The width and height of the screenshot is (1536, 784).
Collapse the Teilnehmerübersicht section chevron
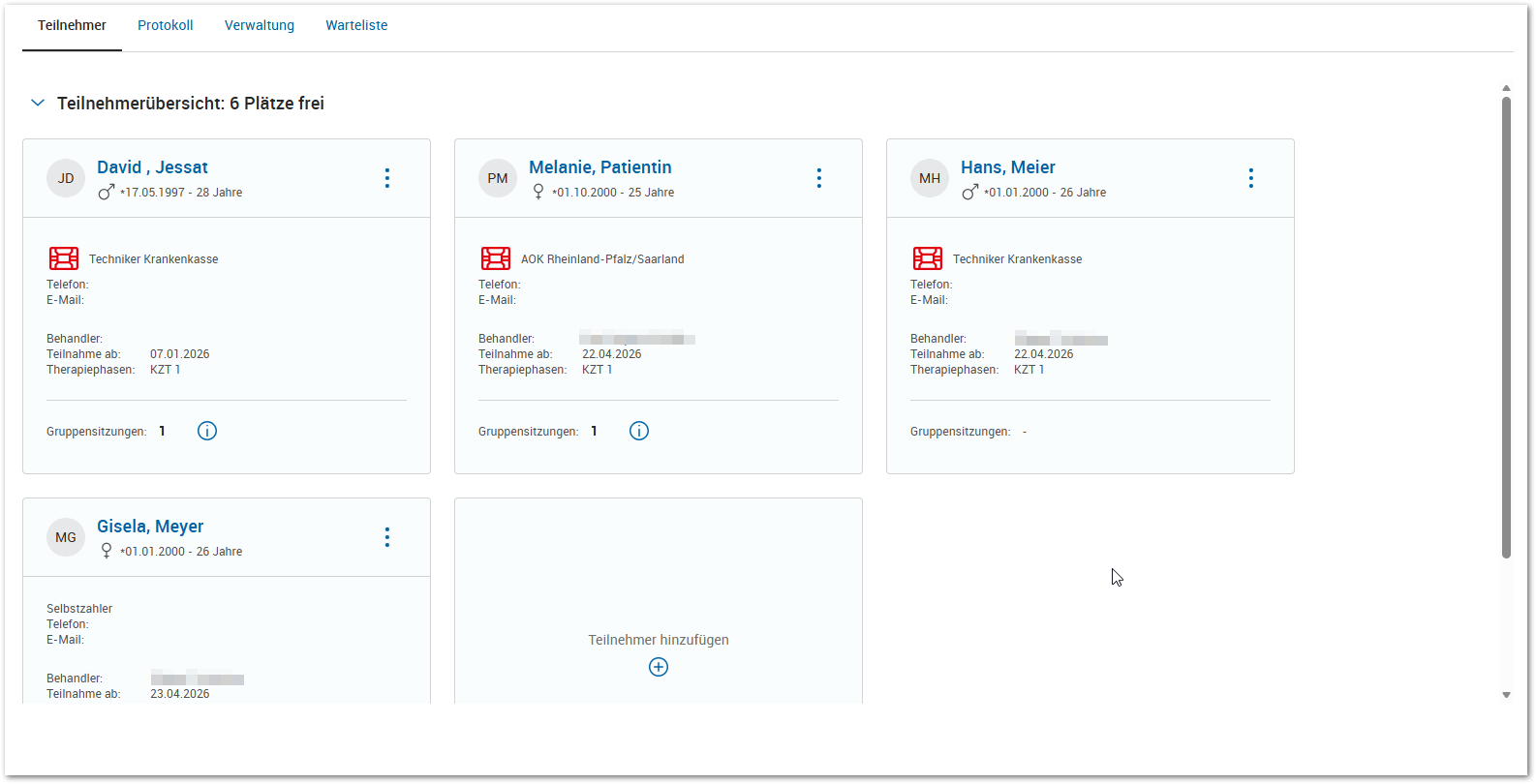click(38, 103)
